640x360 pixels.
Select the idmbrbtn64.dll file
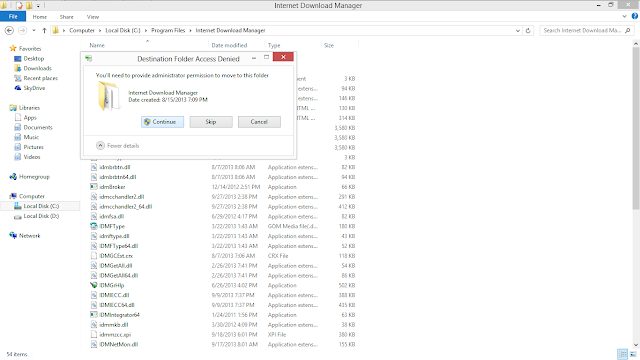point(118,177)
